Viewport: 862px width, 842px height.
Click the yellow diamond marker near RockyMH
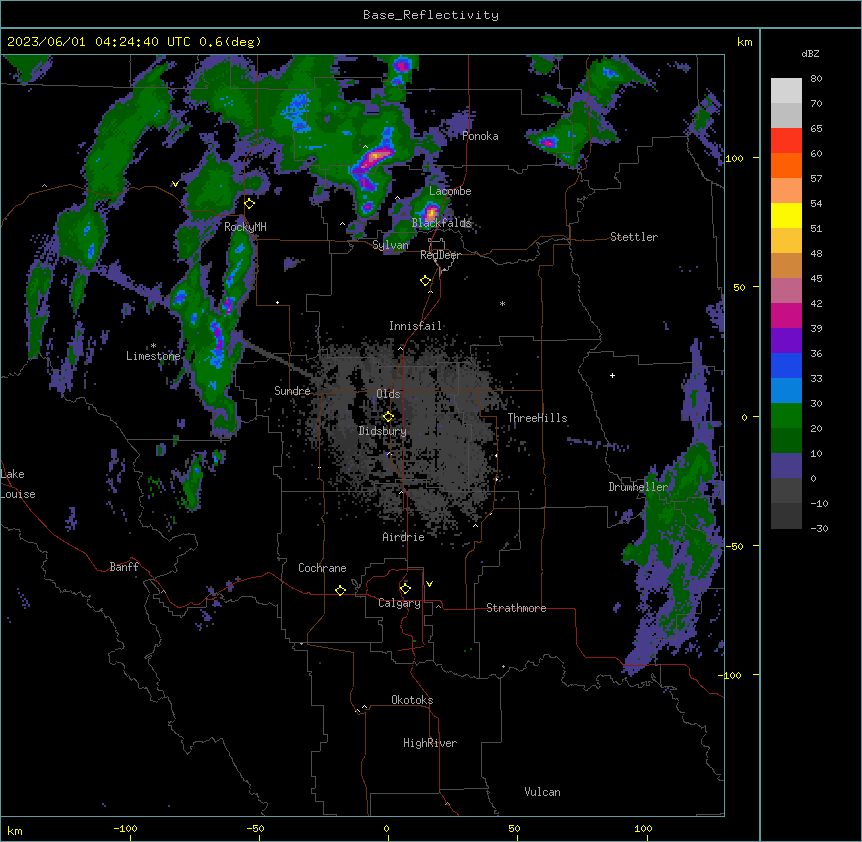coord(250,204)
